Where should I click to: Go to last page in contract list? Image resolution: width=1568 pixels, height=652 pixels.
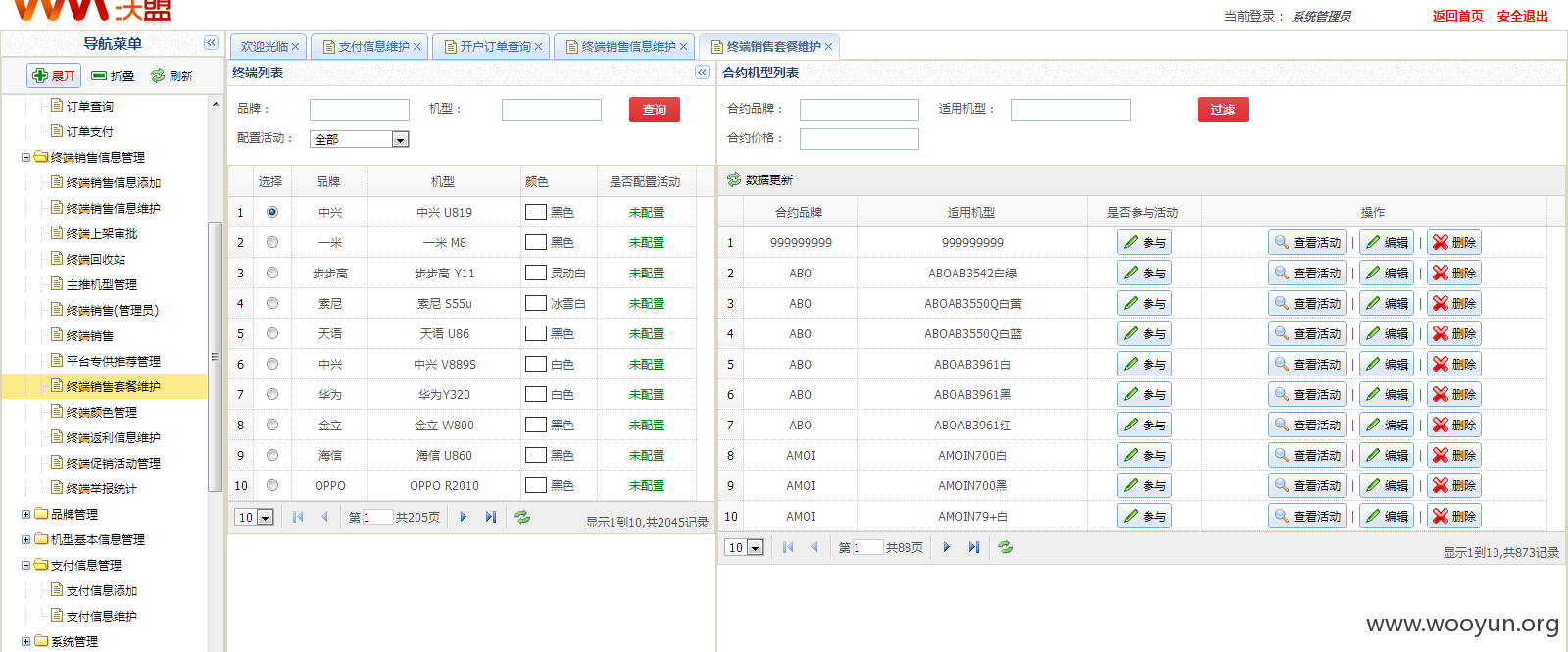(973, 547)
